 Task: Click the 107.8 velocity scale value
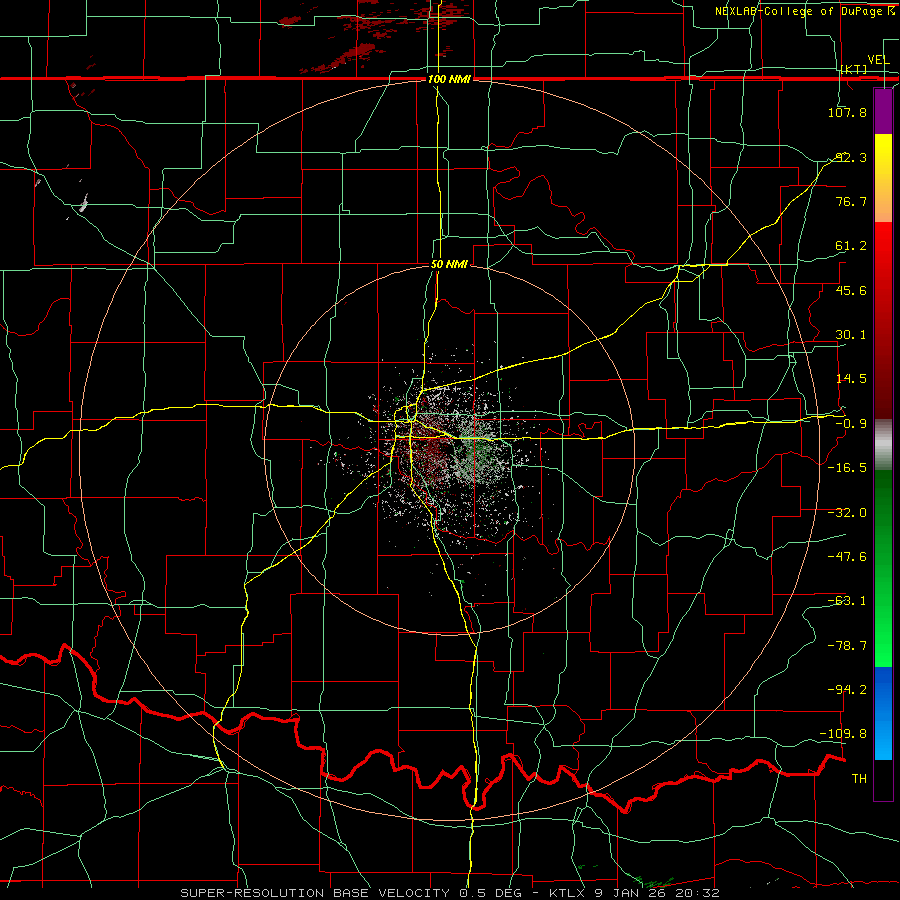[x=847, y=112]
